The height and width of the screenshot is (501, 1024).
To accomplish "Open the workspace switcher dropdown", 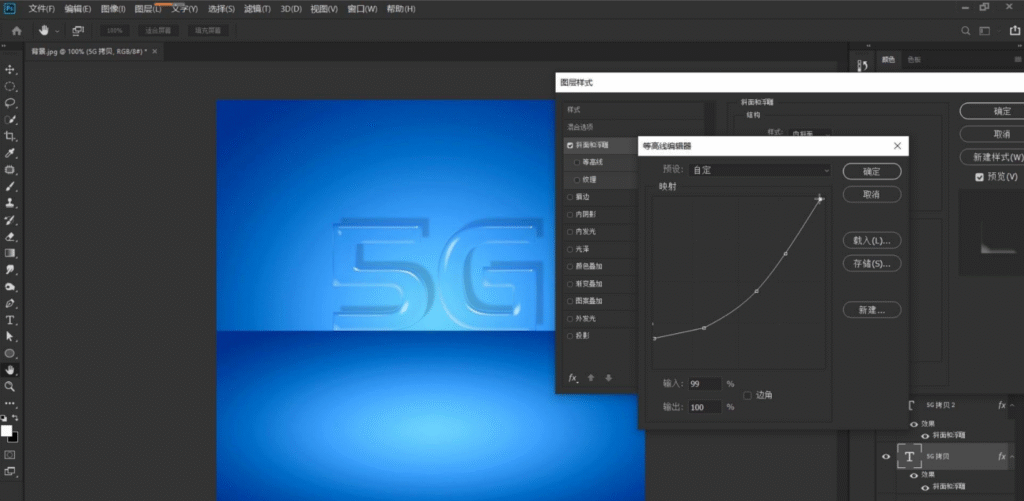I will [987, 31].
